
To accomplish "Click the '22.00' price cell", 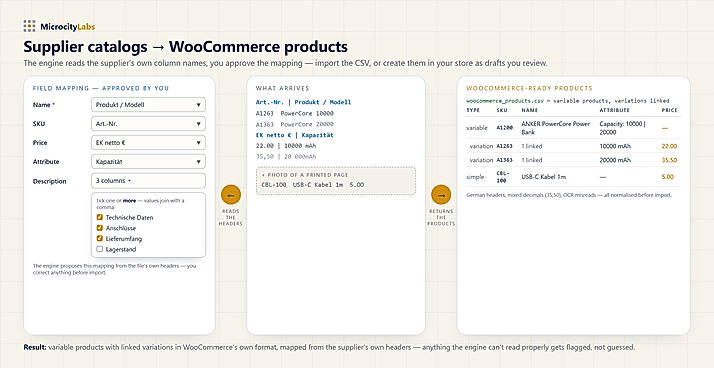I will 669,146.
